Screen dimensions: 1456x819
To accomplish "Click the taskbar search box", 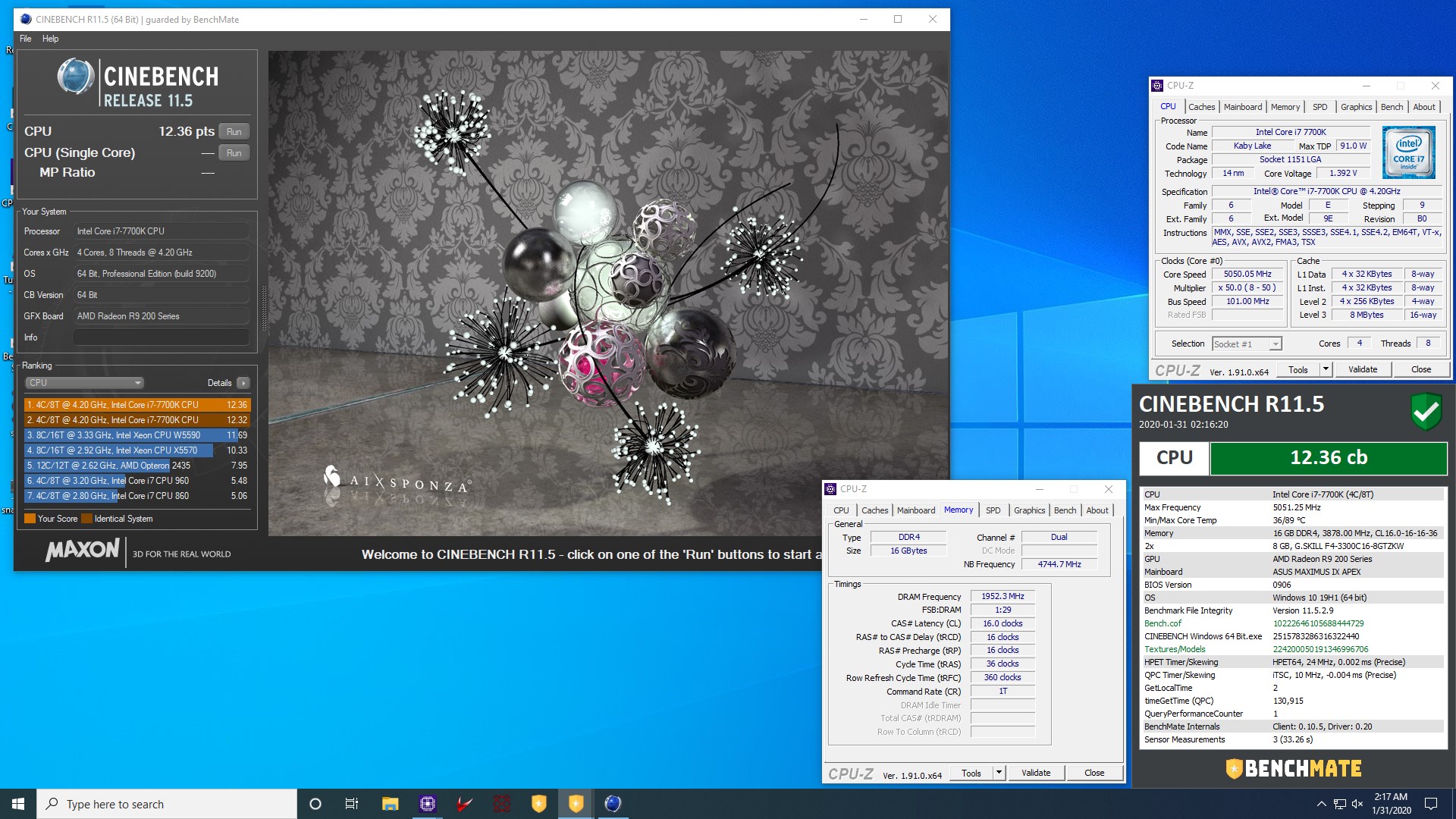I will coord(167,804).
